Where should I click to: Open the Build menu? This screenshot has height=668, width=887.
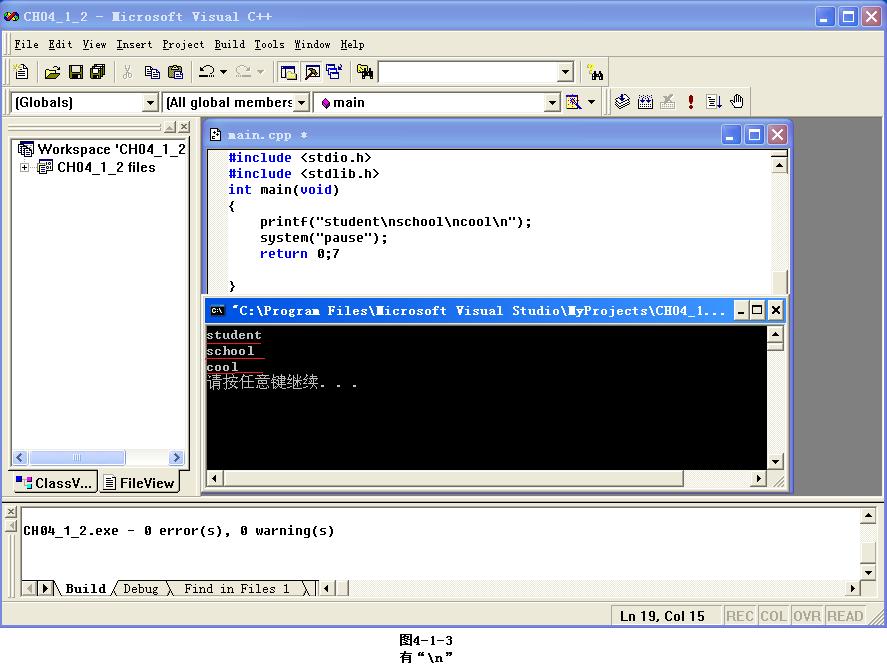229,44
